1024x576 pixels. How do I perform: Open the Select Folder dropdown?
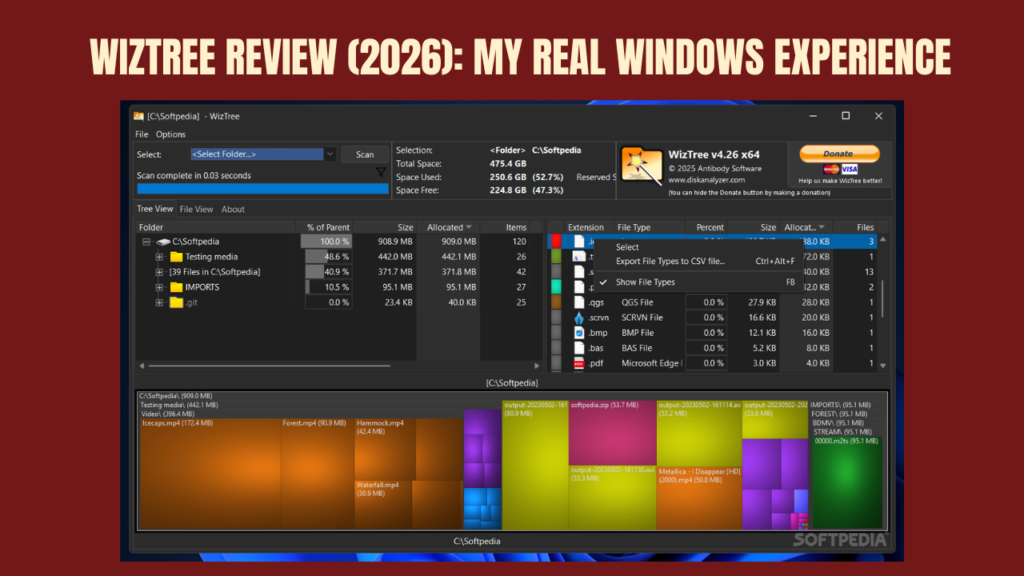[x=330, y=154]
